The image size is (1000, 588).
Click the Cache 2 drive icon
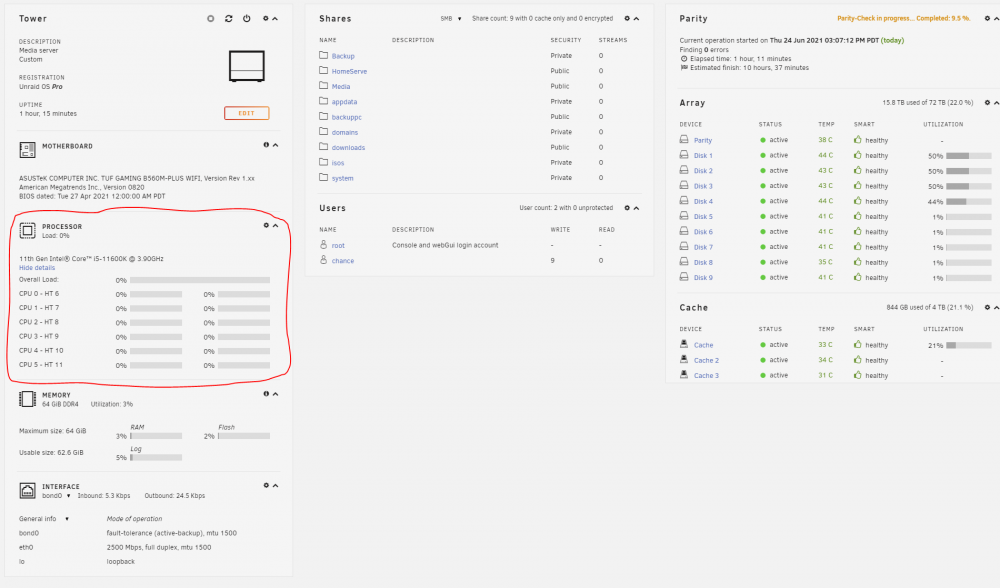point(684,359)
